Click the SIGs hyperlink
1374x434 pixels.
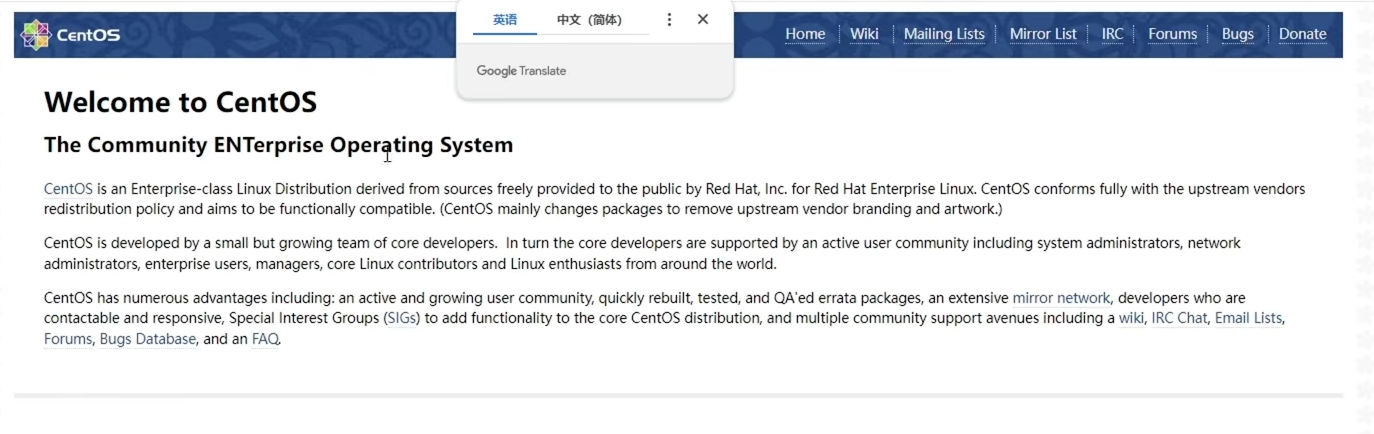[x=402, y=318]
